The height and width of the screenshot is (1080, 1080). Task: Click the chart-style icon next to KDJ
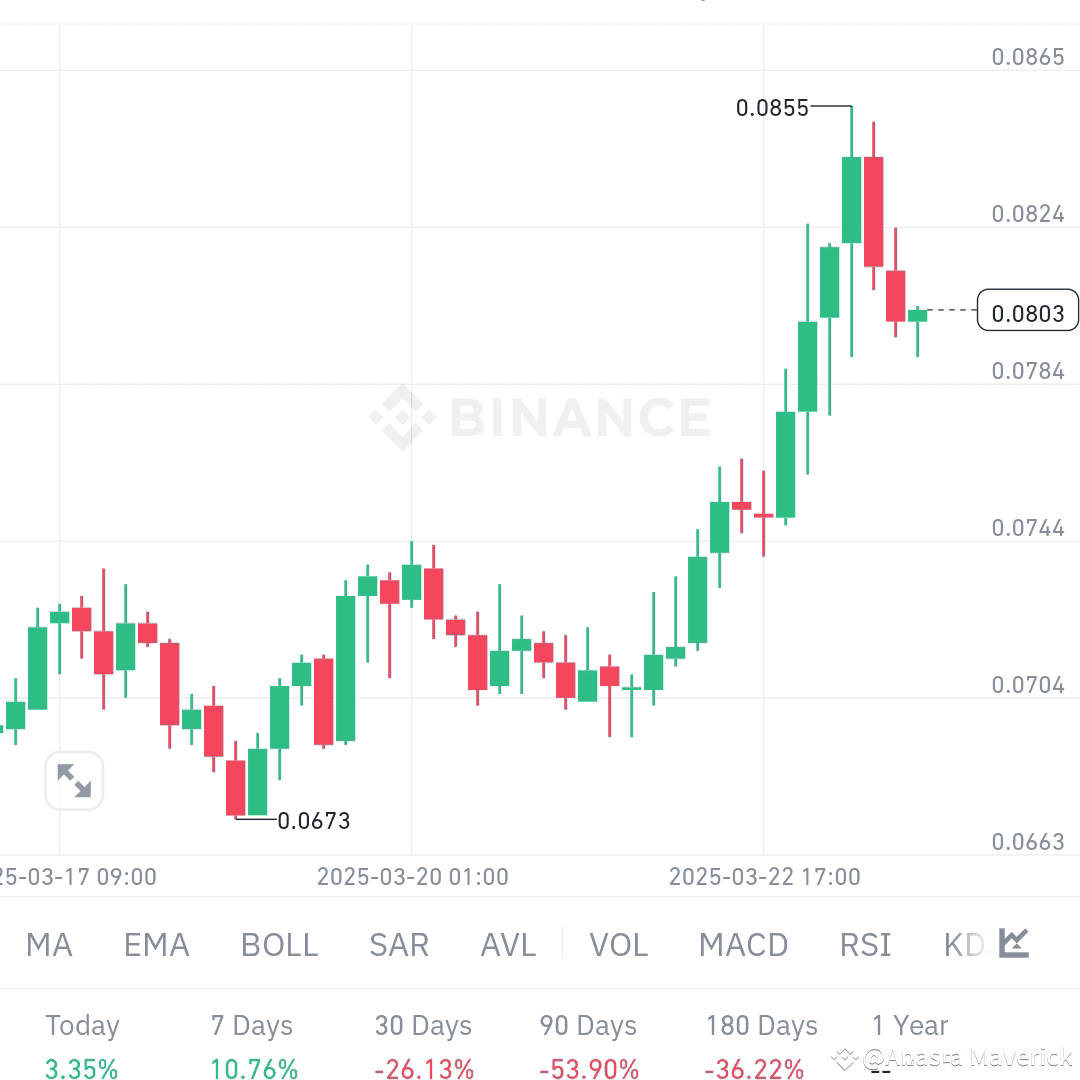[x=1012, y=942]
